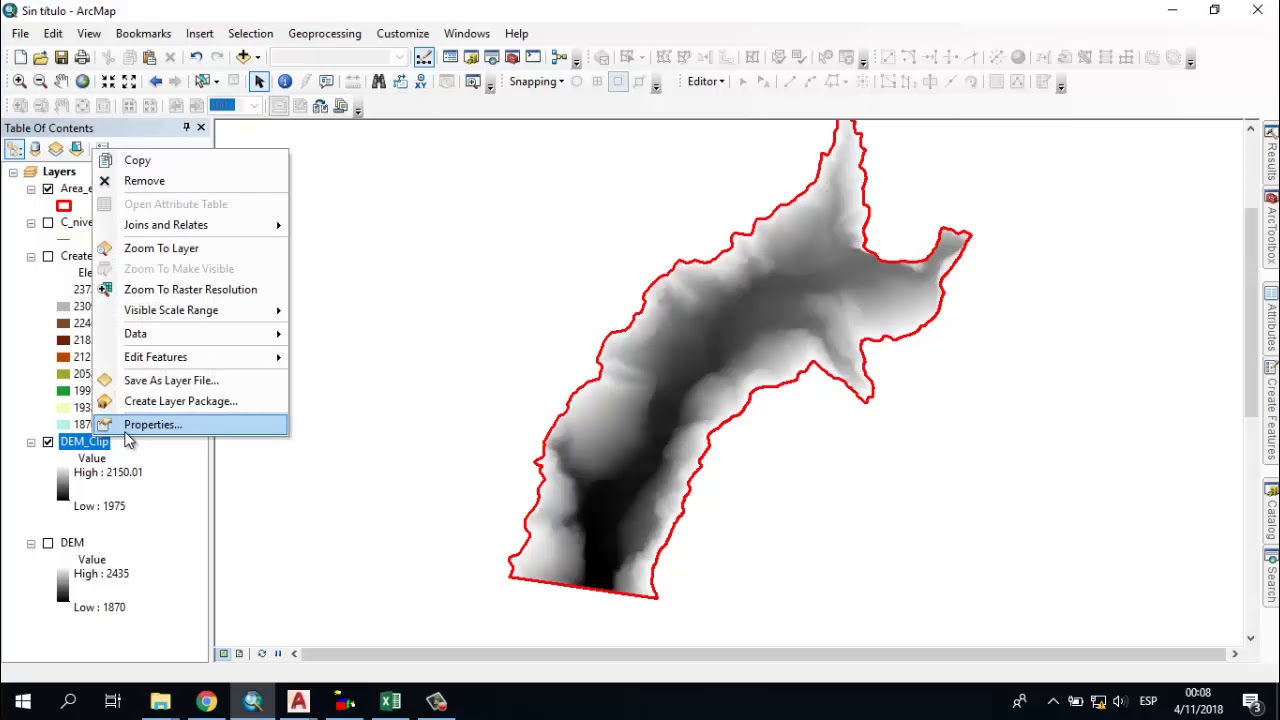Toggle the C_nive layer visibility checkbox
The width and height of the screenshot is (1280, 720).
(48, 223)
